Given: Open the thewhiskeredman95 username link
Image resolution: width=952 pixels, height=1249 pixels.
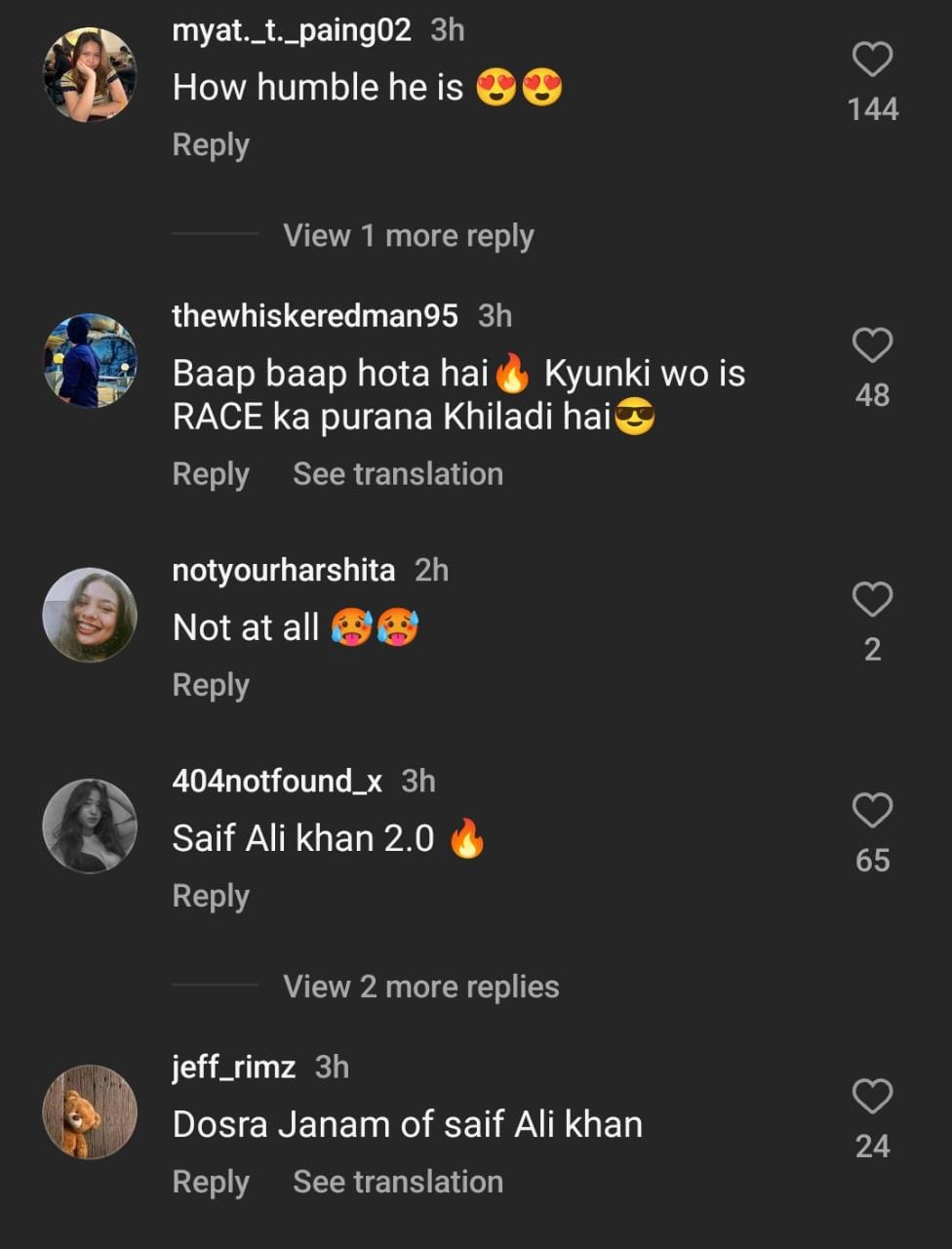Looking at the screenshot, I should click(314, 316).
